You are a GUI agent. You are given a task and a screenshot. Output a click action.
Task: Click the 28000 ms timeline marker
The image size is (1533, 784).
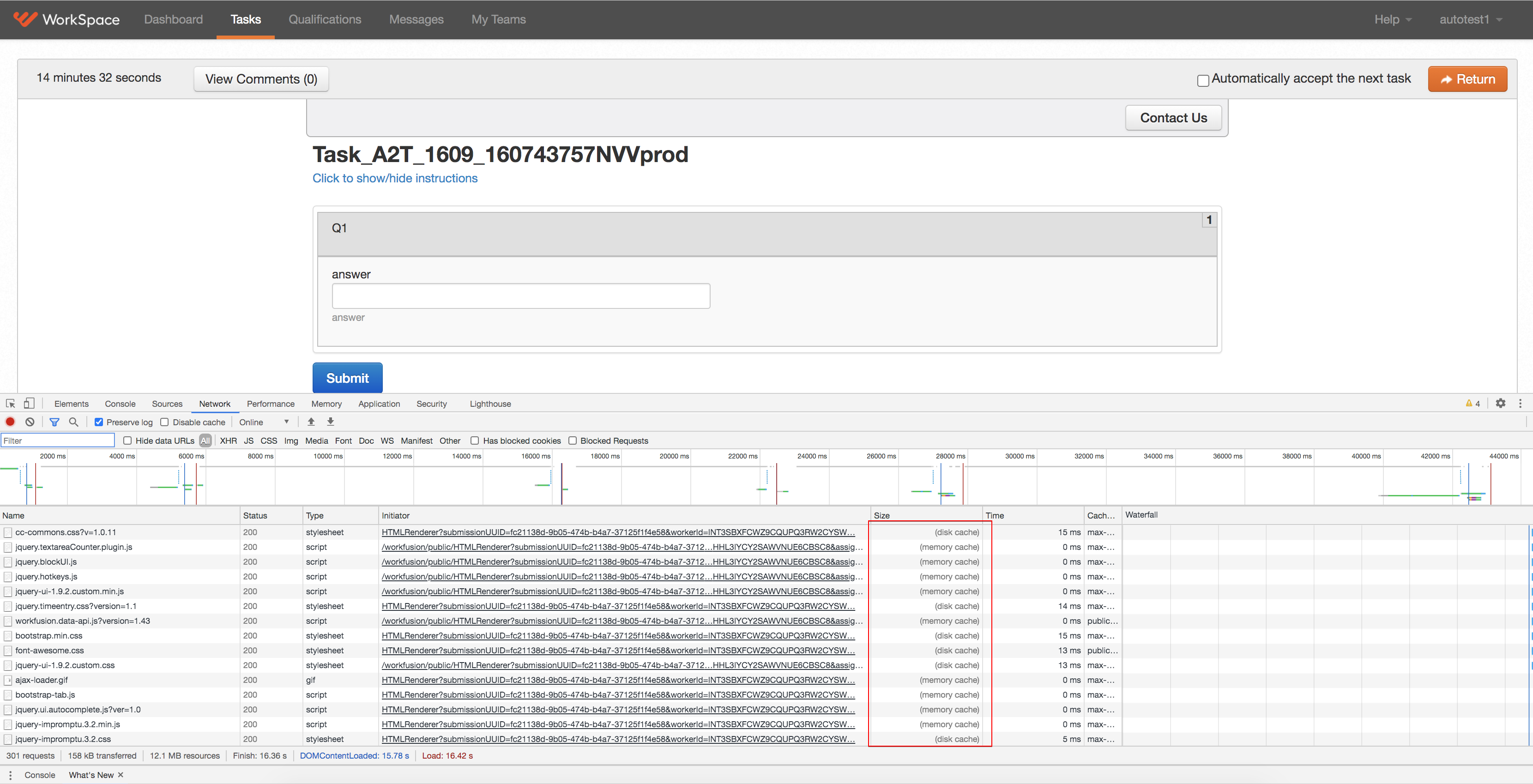pos(950,456)
